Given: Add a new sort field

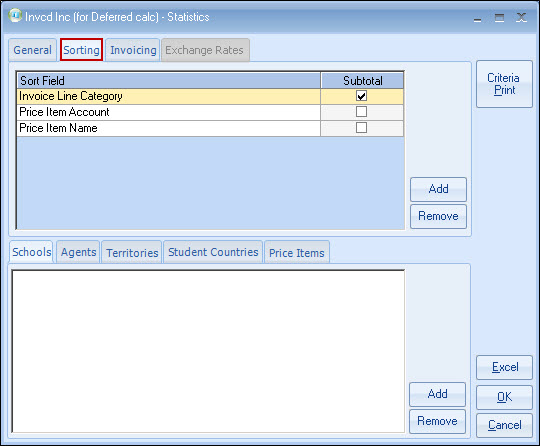Looking at the screenshot, I should coord(438,189).
